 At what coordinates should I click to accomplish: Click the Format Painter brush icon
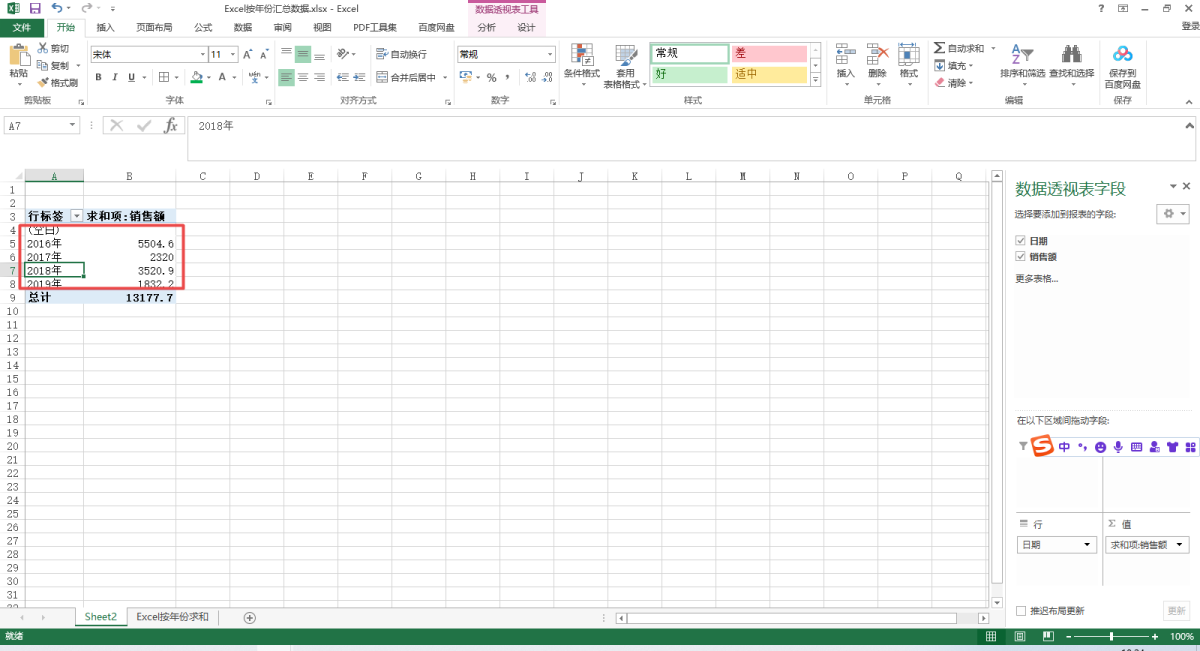click(43, 82)
